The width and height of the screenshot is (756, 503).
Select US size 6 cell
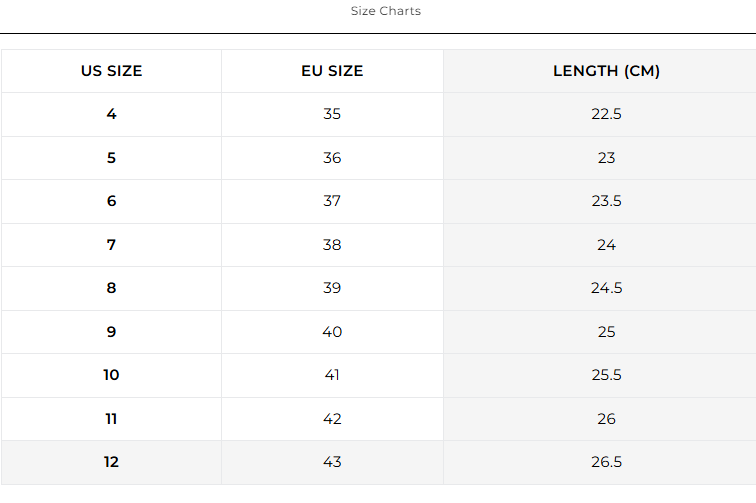coord(111,201)
